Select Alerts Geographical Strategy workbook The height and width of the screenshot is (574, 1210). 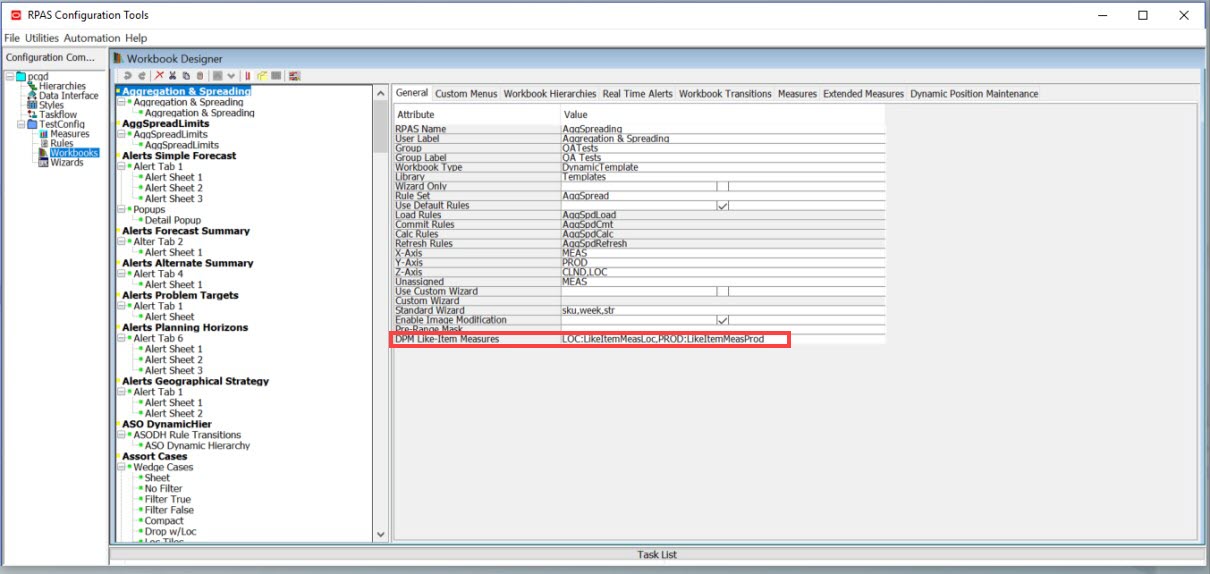click(x=195, y=381)
